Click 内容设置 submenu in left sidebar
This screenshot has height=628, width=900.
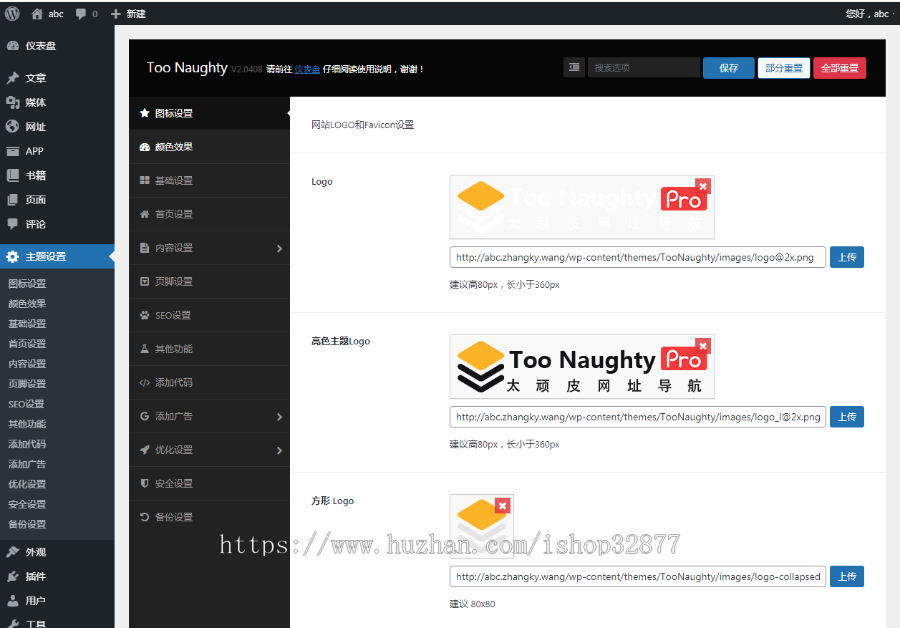click(27, 364)
